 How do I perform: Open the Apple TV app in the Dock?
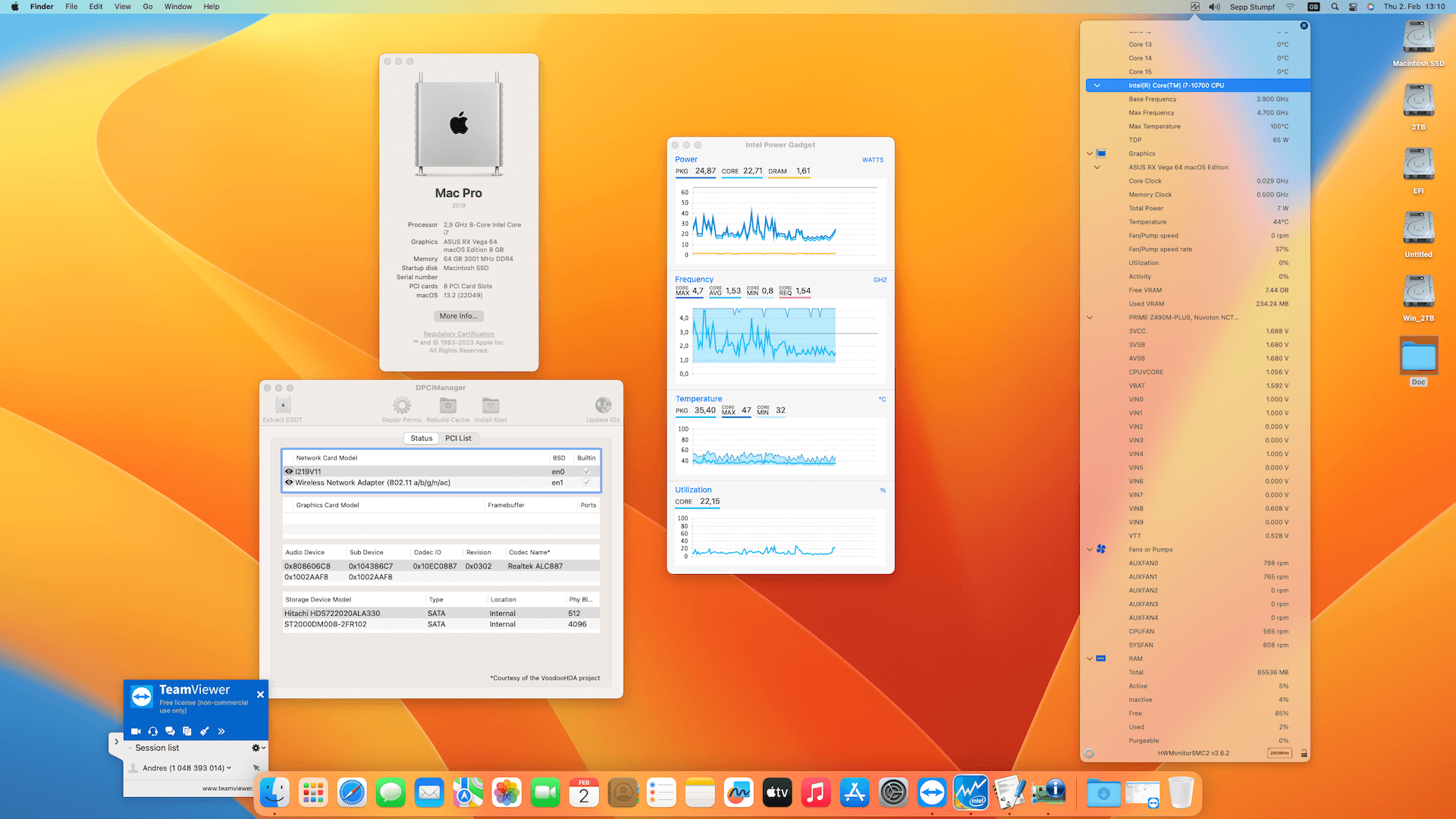(x=777, y=793)
